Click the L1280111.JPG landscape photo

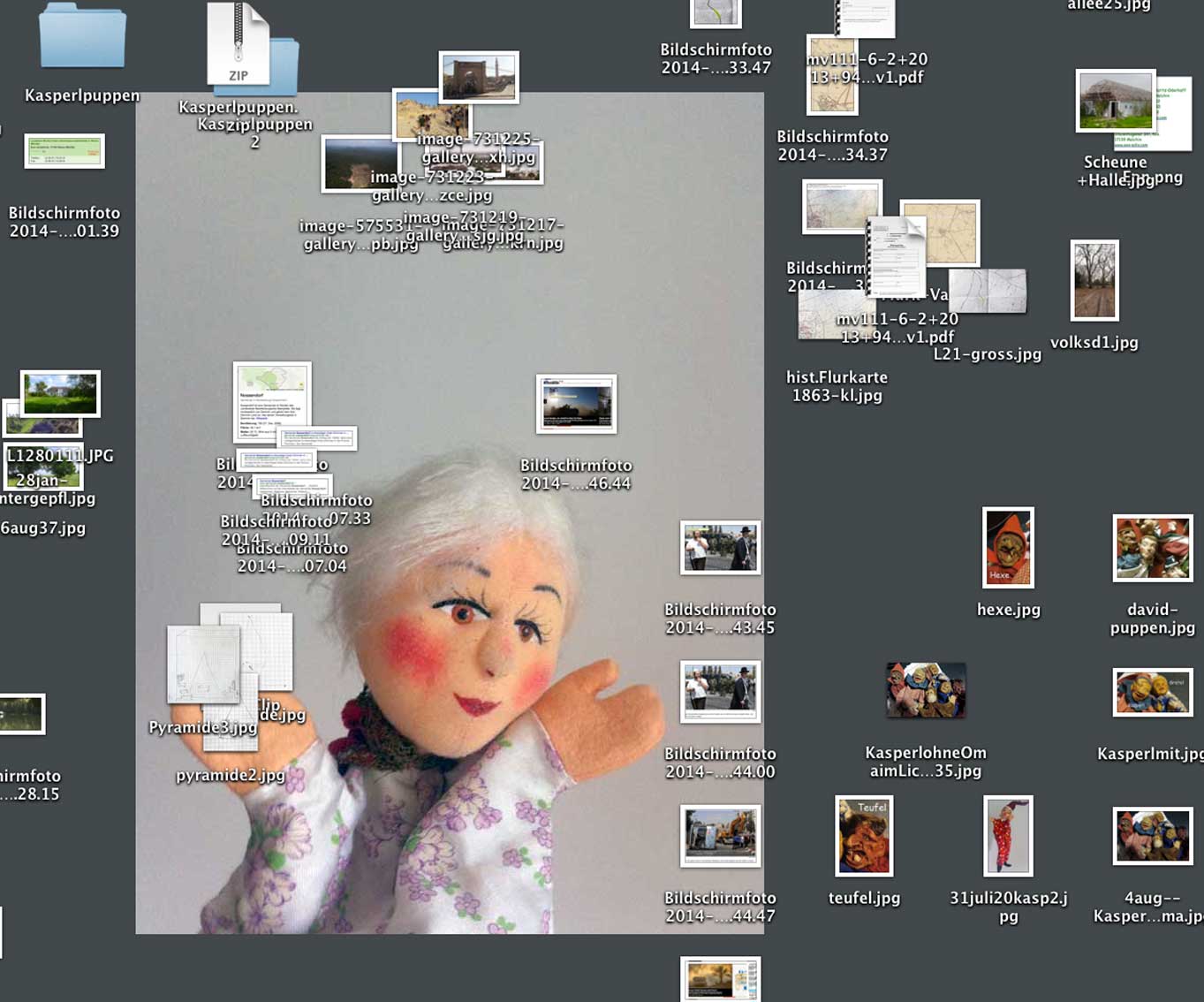pyautogui.click(x=60, y=394)
